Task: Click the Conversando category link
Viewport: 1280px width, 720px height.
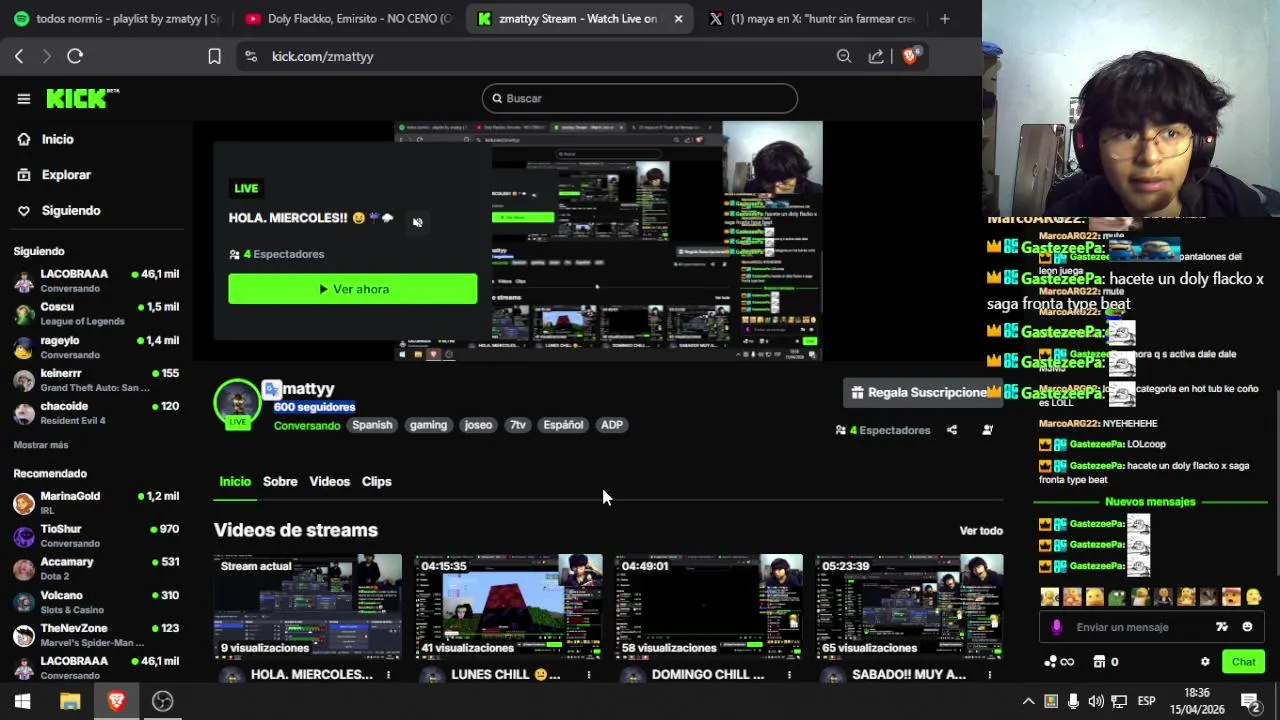Action: [307, 425]
